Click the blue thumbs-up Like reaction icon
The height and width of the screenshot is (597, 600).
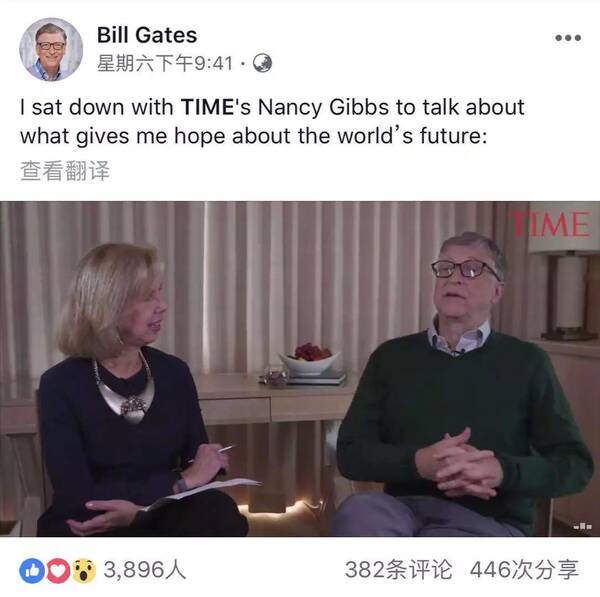(x=32, y=571)
